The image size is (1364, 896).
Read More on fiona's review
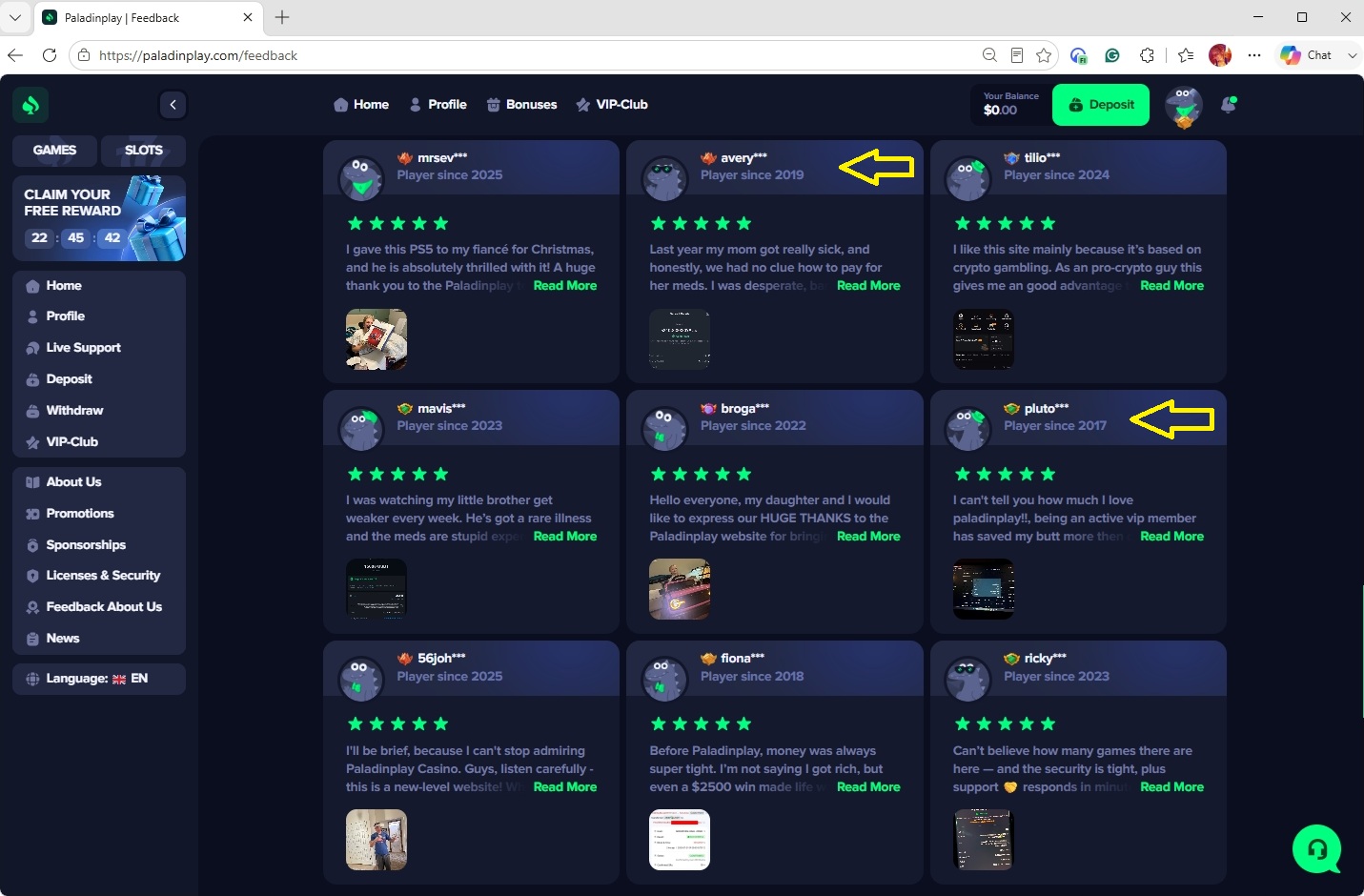(868, 787)
